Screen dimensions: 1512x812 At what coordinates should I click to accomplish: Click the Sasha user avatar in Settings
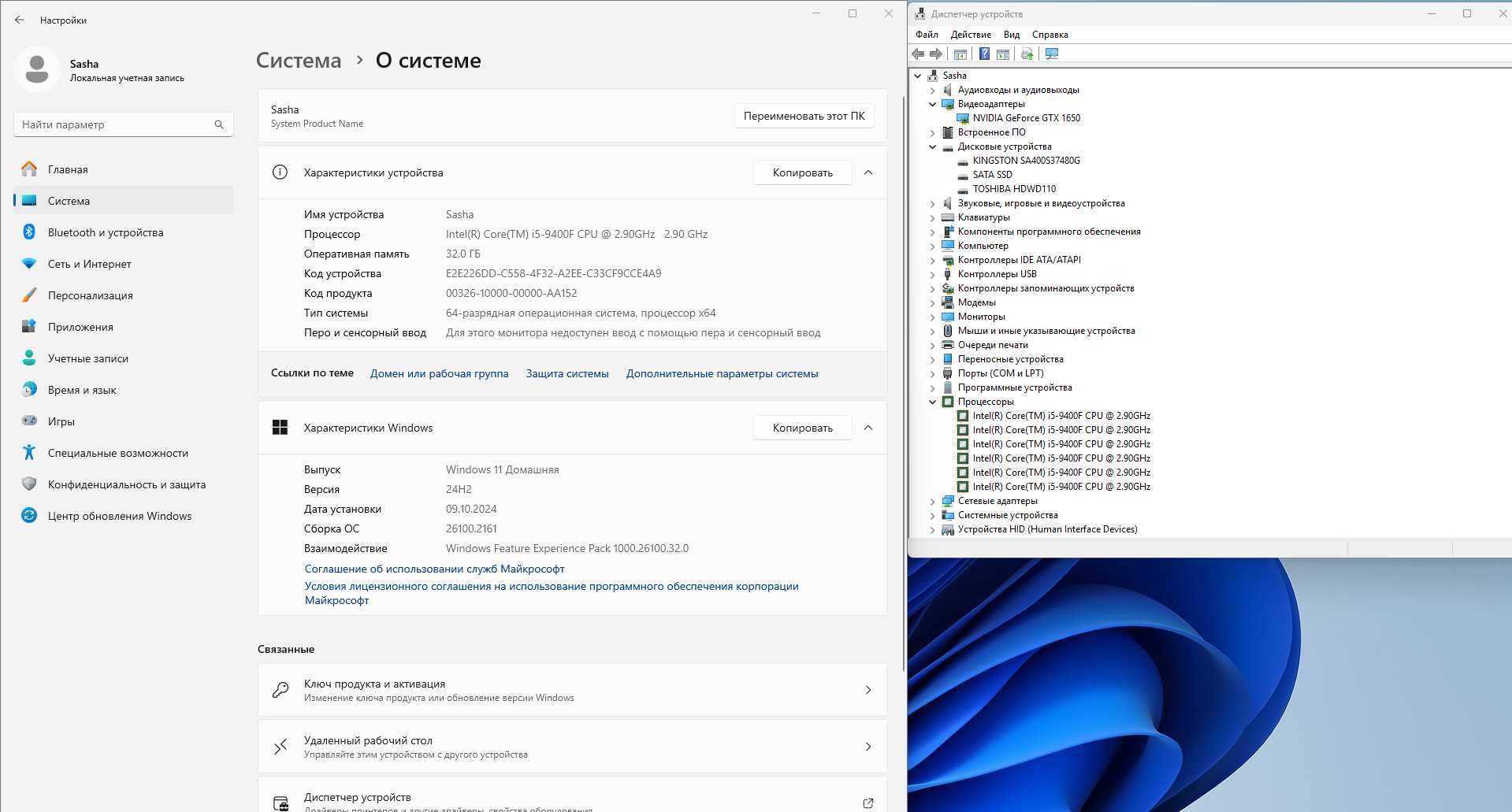click(36, 69)
